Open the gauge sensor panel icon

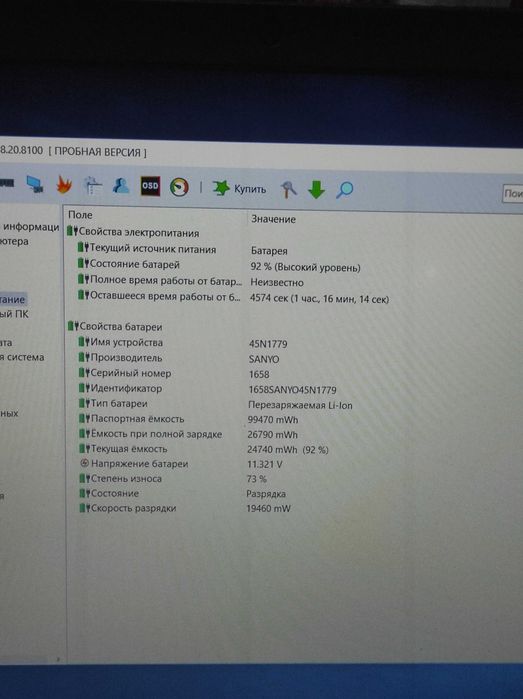point(179,187)
